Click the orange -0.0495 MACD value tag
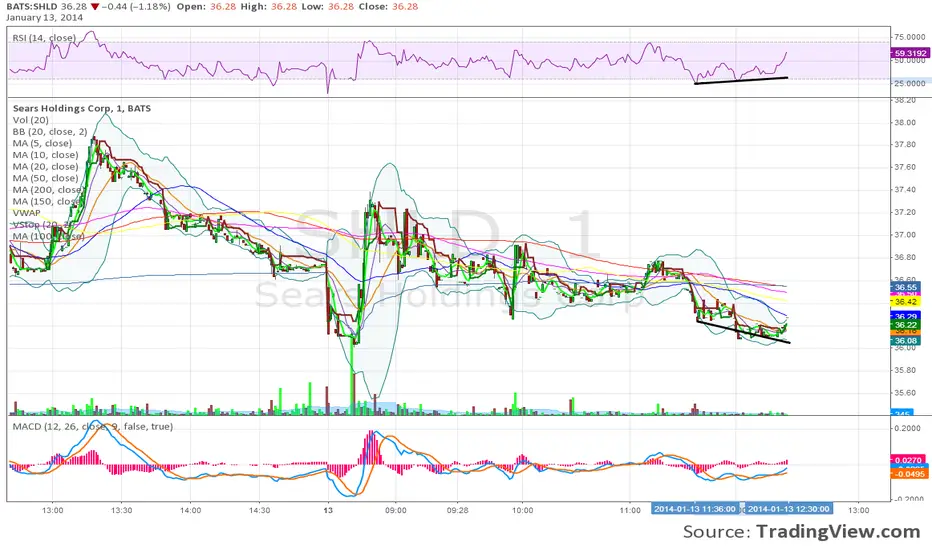This screenshot has width=932, height=550. [x=908, y=474]
